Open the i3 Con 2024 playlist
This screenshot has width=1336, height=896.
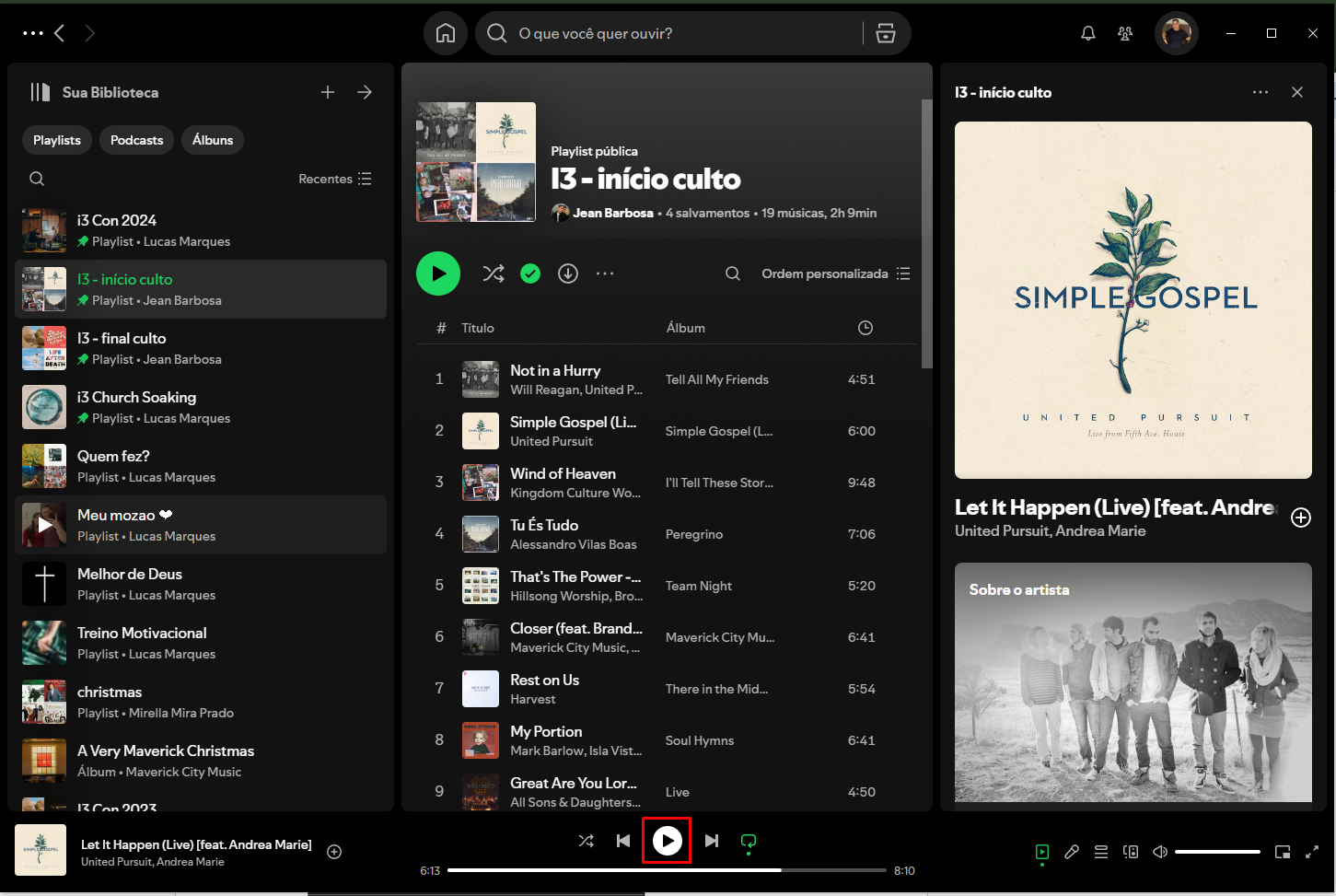(x=201, y=230)
